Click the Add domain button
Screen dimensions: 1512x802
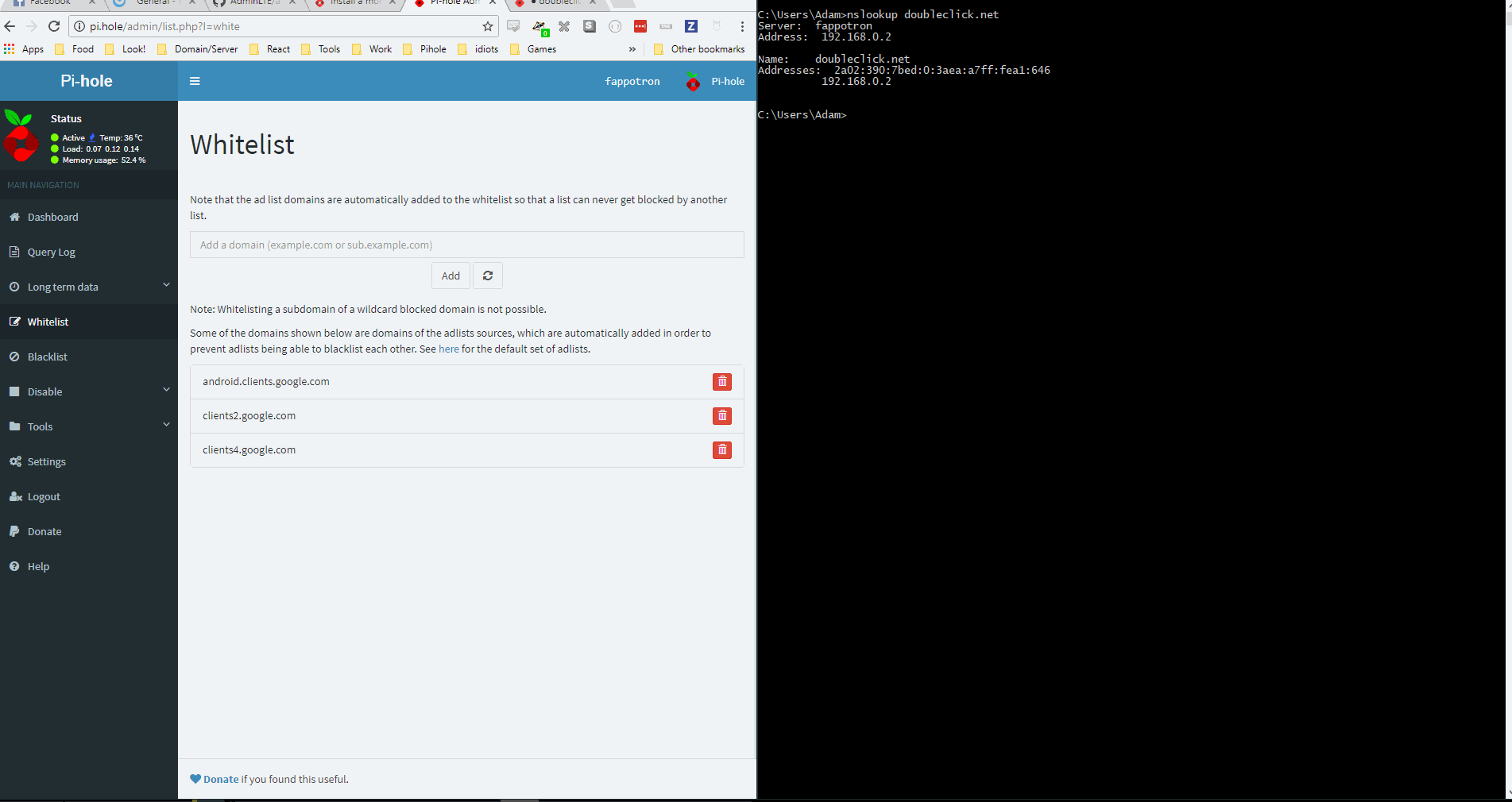pyautogui.click(x=451, y=276)
